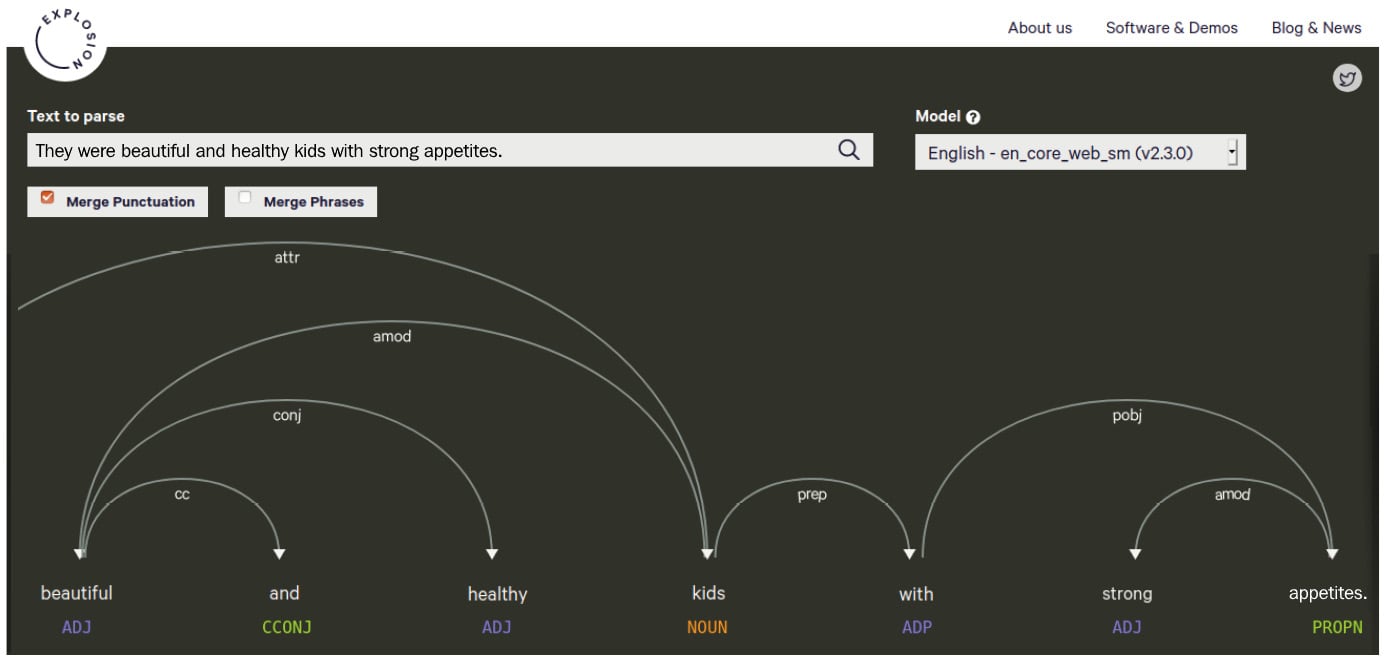1386x661 pixels.
Task: Click the 'pobj' arc label
Action: [x=1127, y=415]
